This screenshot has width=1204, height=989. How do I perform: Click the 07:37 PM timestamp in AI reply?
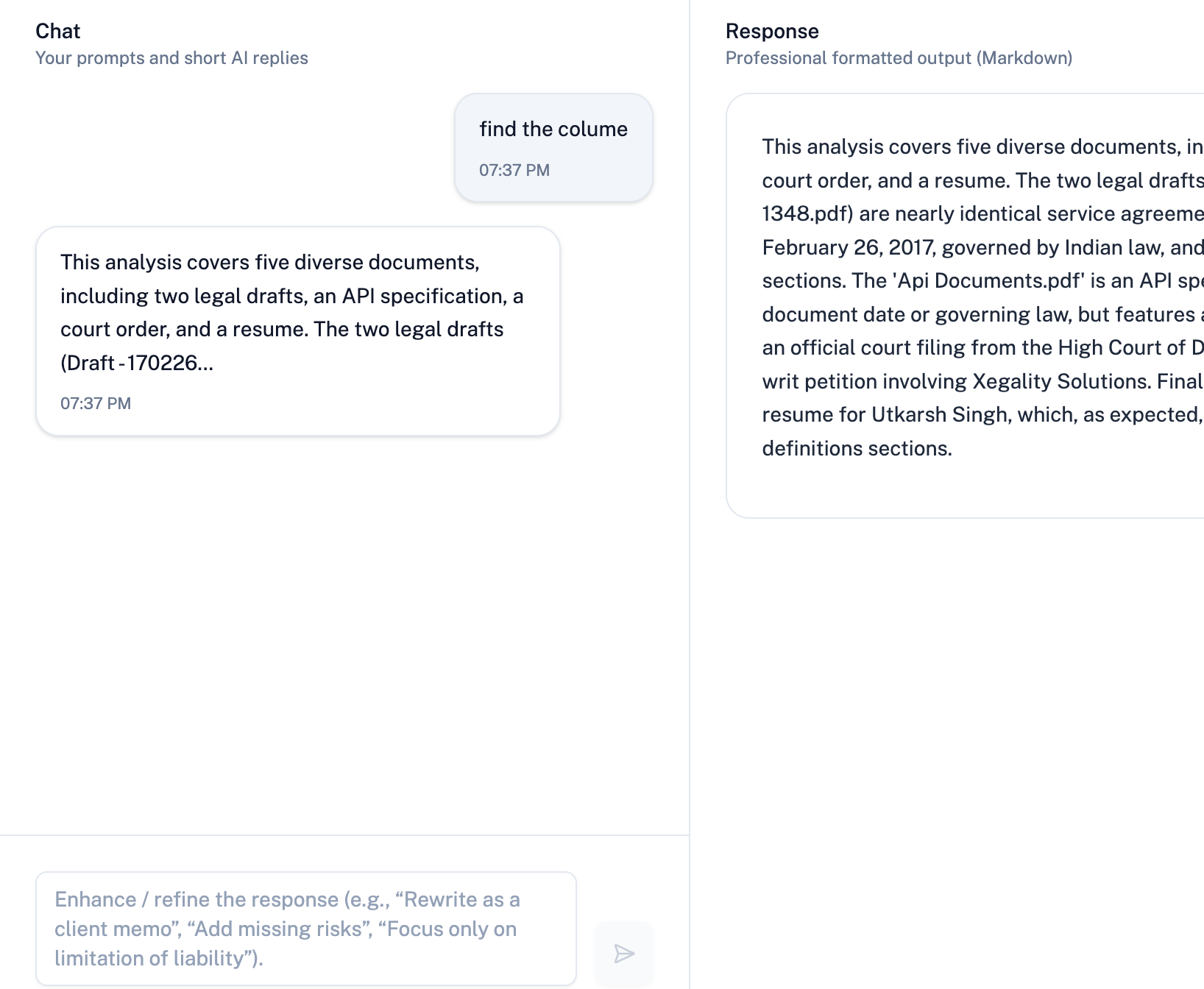click(x=96, y=403)
